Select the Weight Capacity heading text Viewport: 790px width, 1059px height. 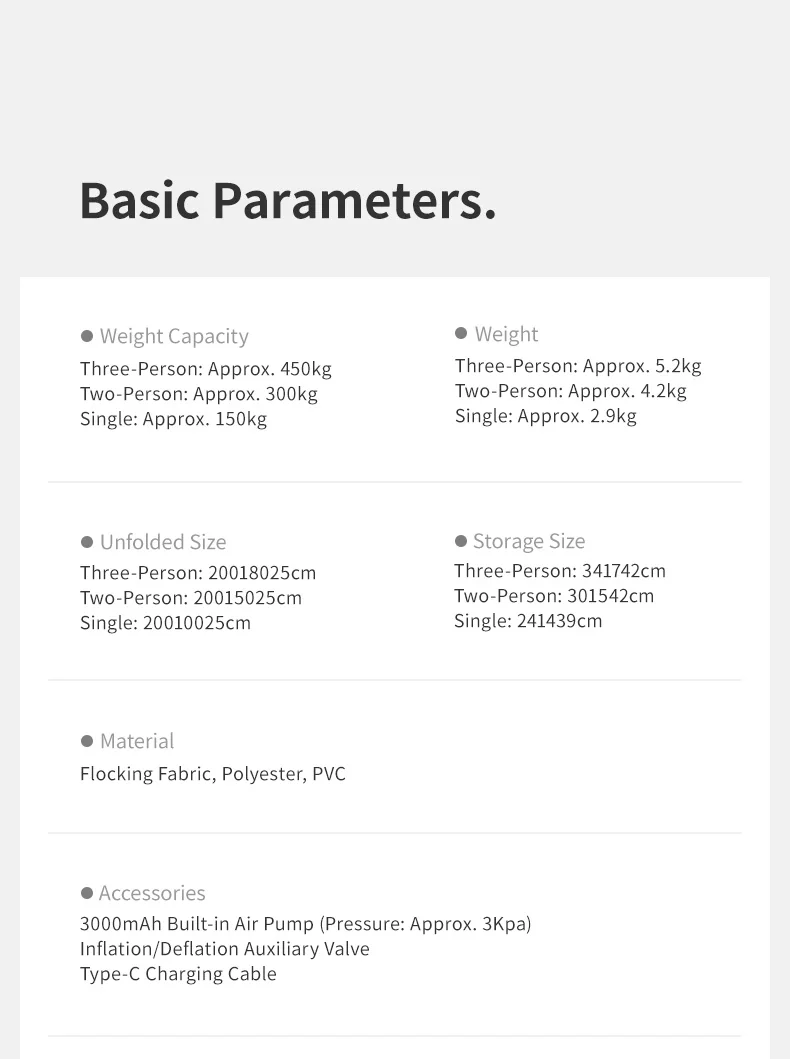174,336
